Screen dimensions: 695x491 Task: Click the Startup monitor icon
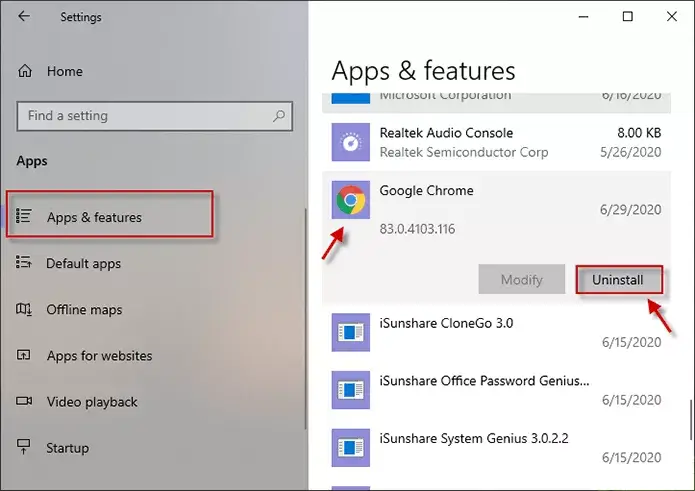[23, 447]
